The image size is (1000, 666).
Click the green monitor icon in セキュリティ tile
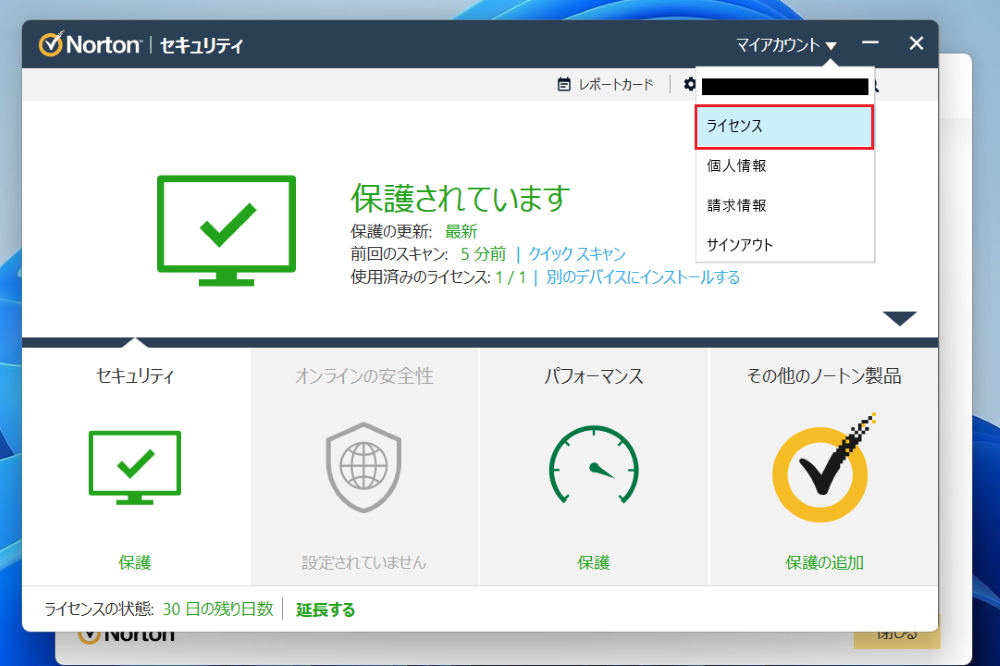[x=135, y=468]
